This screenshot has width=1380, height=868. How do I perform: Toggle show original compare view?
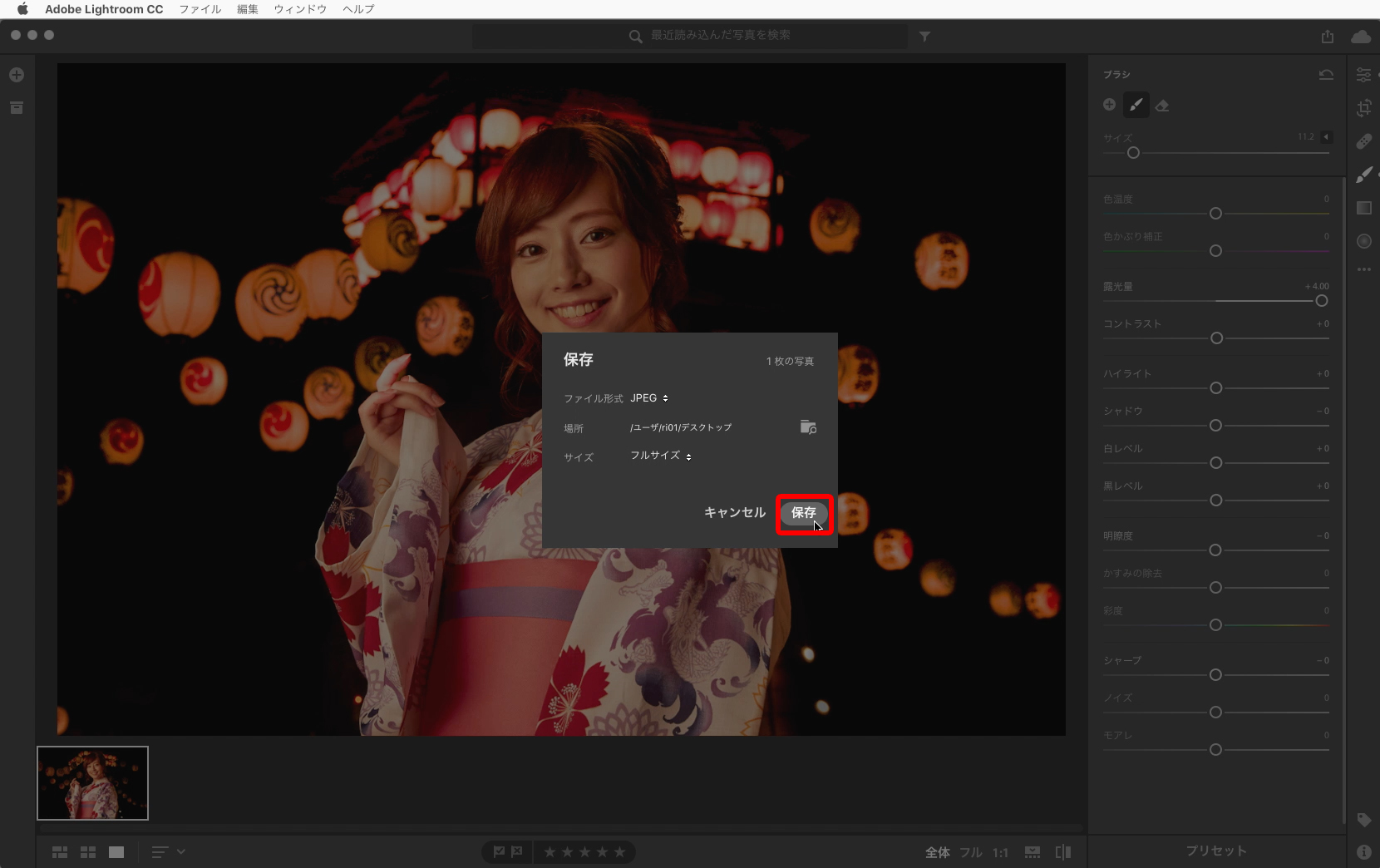coord(1063,852)
